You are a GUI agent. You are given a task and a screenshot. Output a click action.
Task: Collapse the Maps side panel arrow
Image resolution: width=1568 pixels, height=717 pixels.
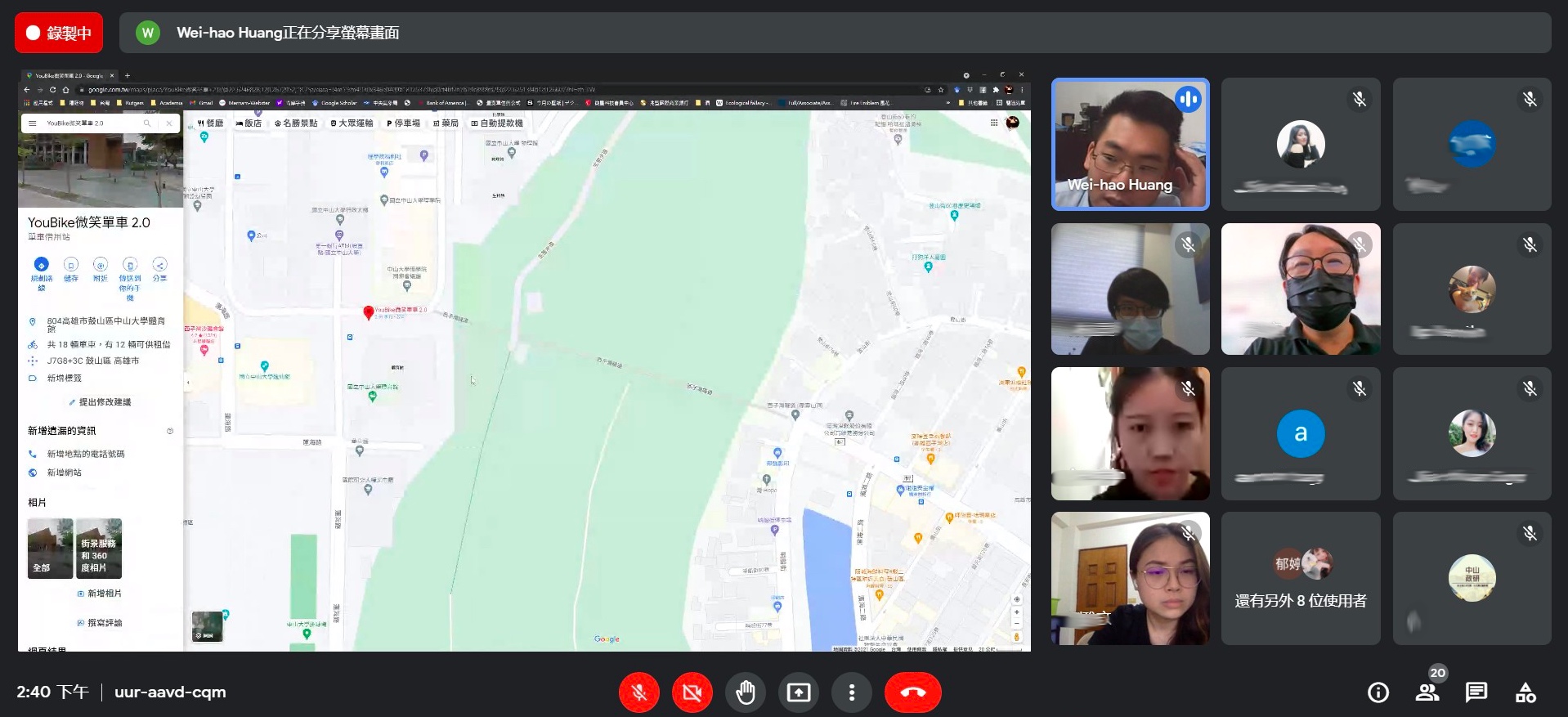coord(188,382)
